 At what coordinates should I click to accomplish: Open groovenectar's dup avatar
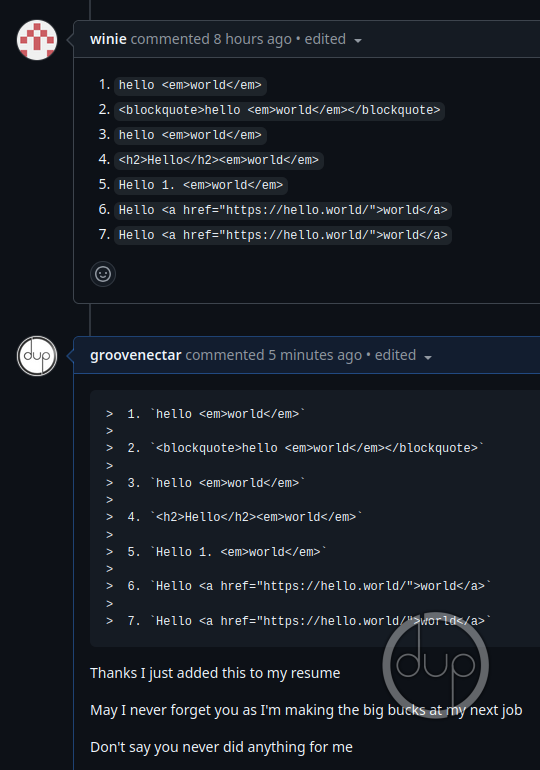tap(37, 356)
